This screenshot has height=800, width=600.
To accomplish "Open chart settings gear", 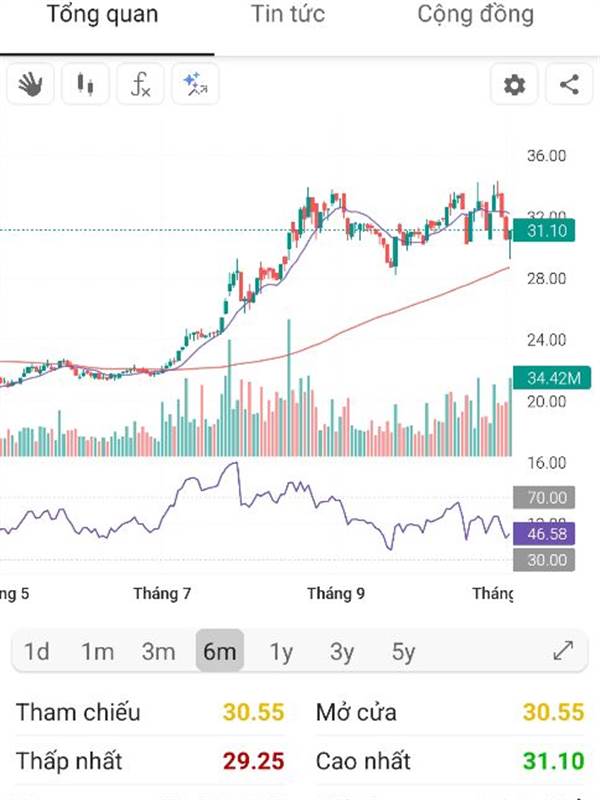I will tap(514, 85).
